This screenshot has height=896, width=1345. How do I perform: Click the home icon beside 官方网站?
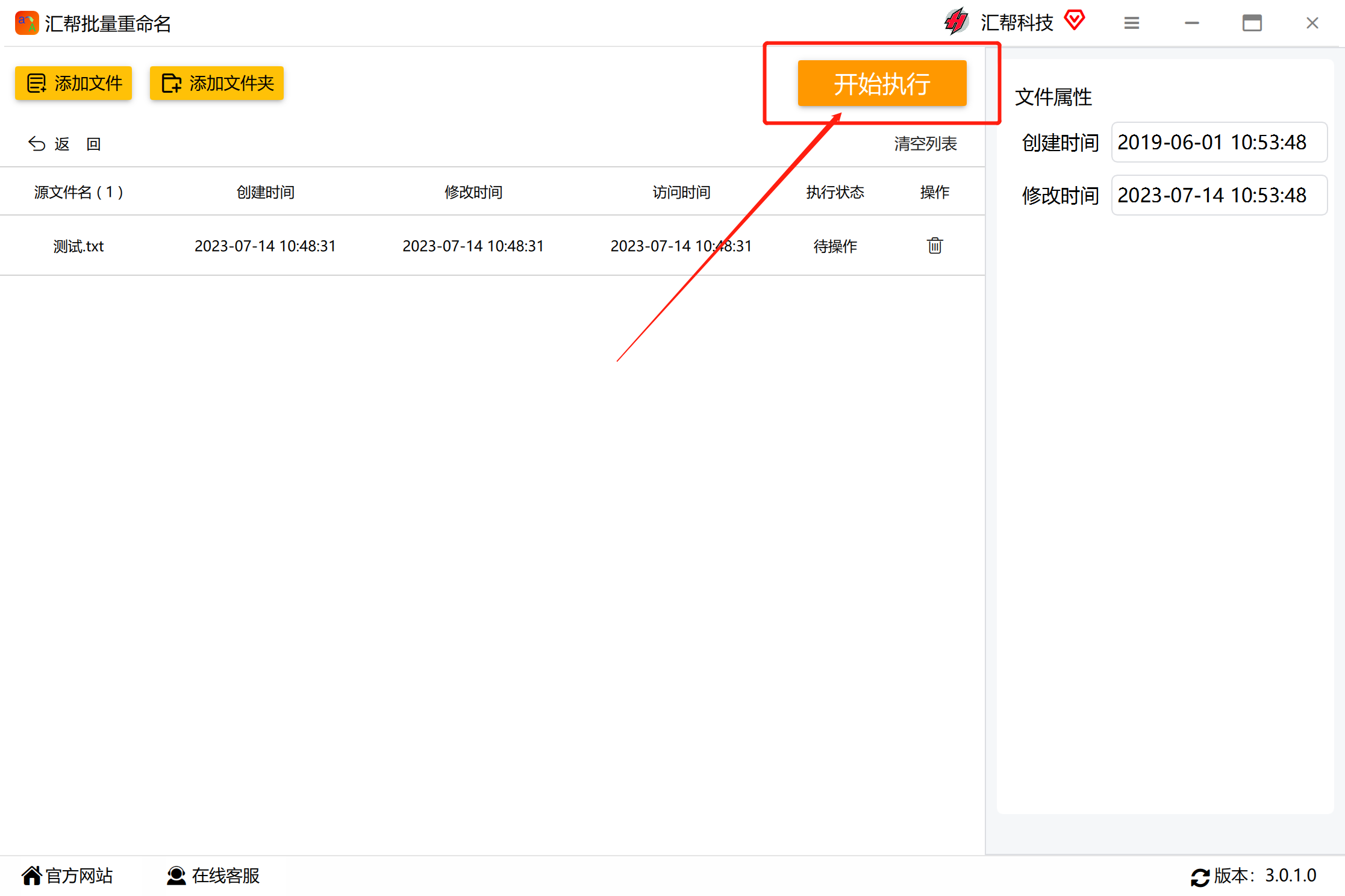click(32, 876)
